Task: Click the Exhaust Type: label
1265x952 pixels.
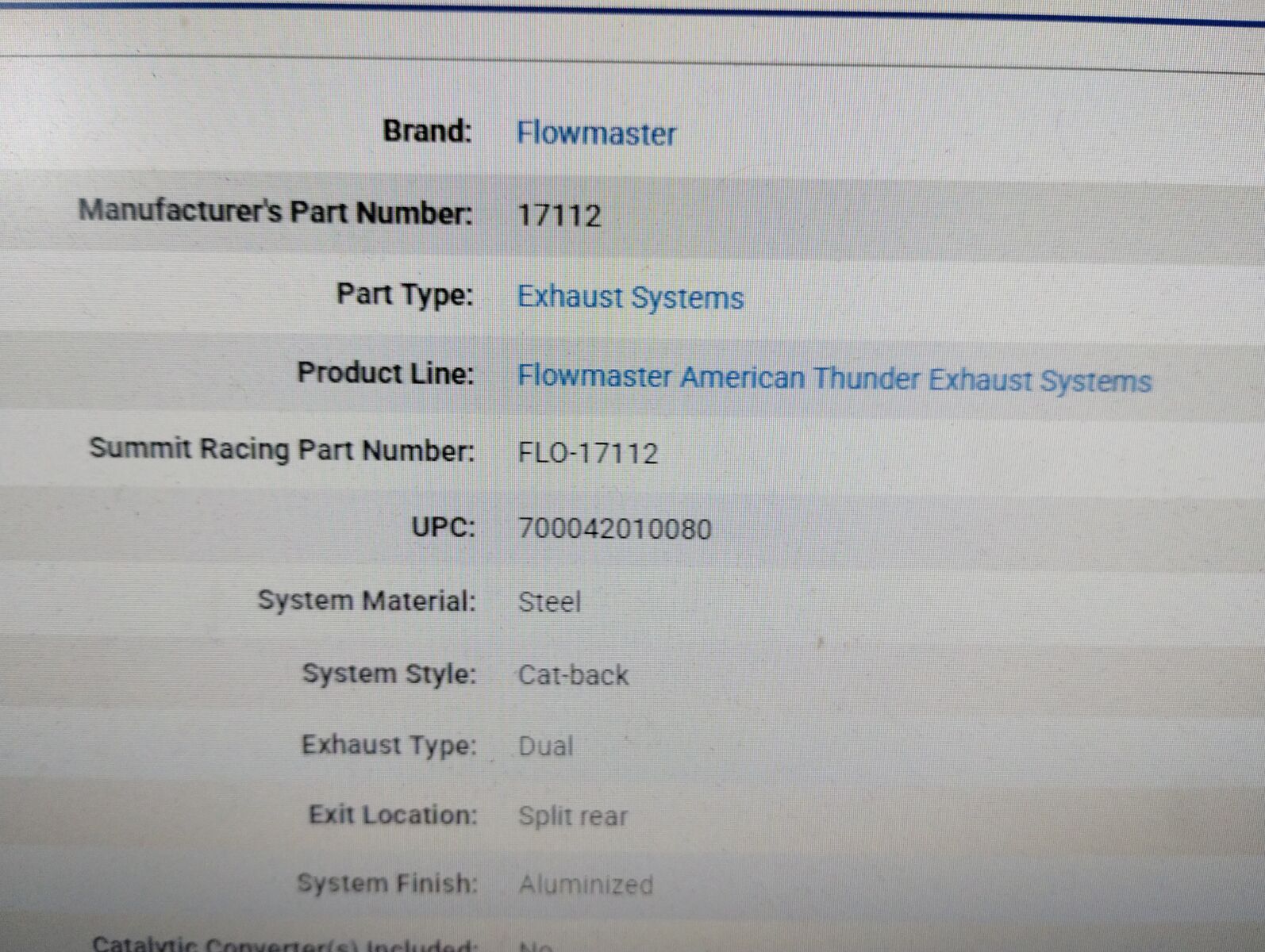Action: (x=389, y=745)
